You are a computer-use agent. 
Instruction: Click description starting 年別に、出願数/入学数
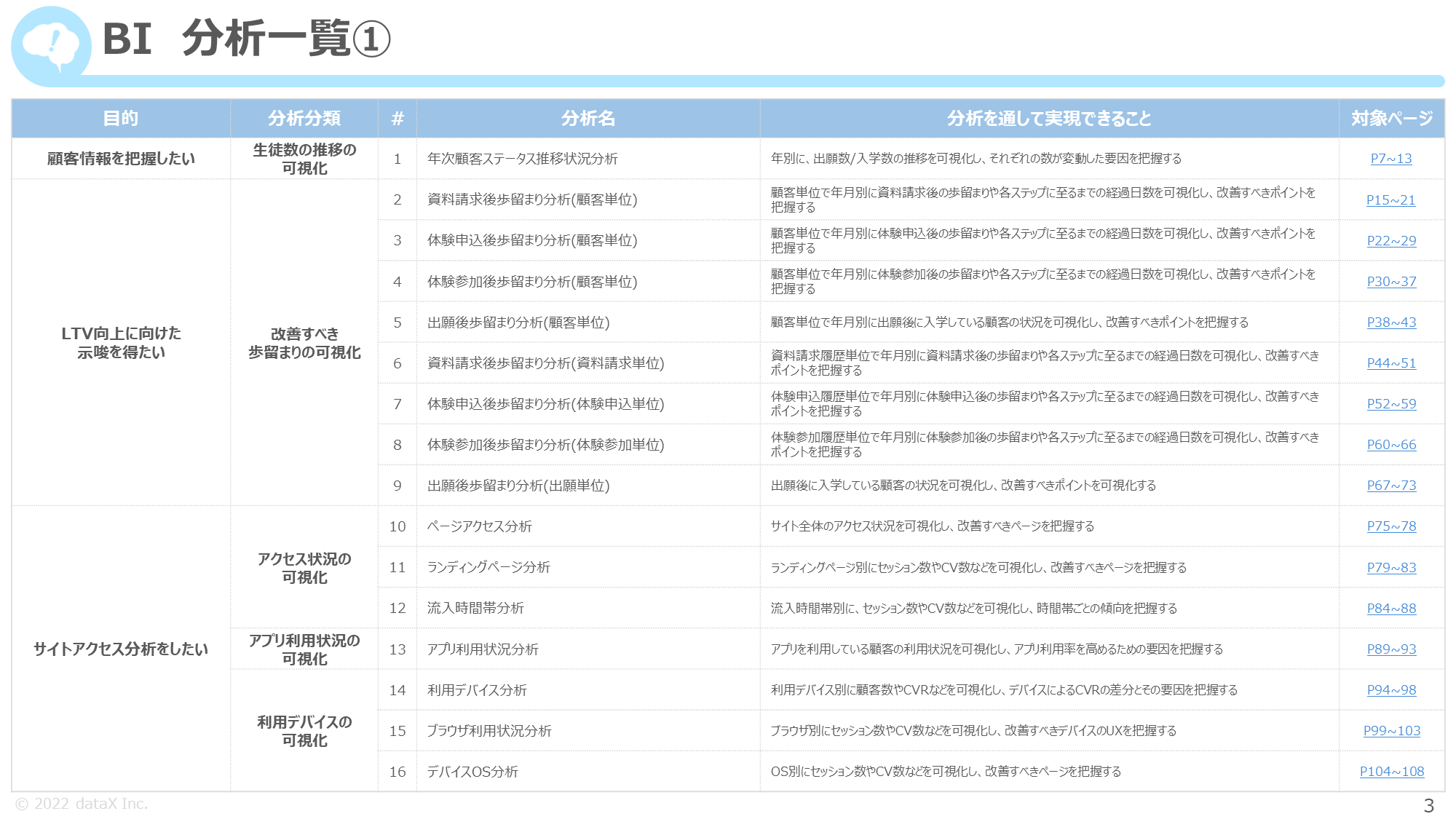click(x=976, y=159)
